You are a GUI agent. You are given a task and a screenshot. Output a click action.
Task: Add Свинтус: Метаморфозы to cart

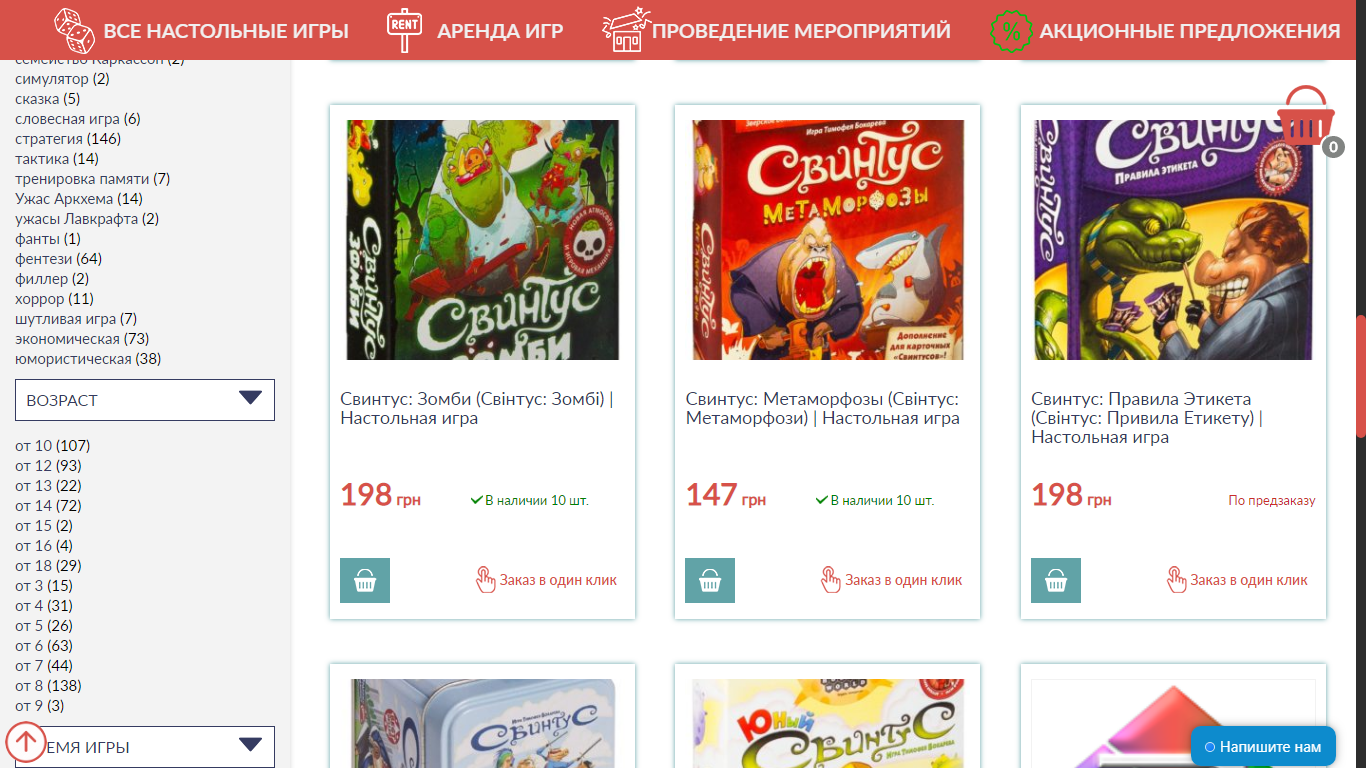tap(710, 580)
